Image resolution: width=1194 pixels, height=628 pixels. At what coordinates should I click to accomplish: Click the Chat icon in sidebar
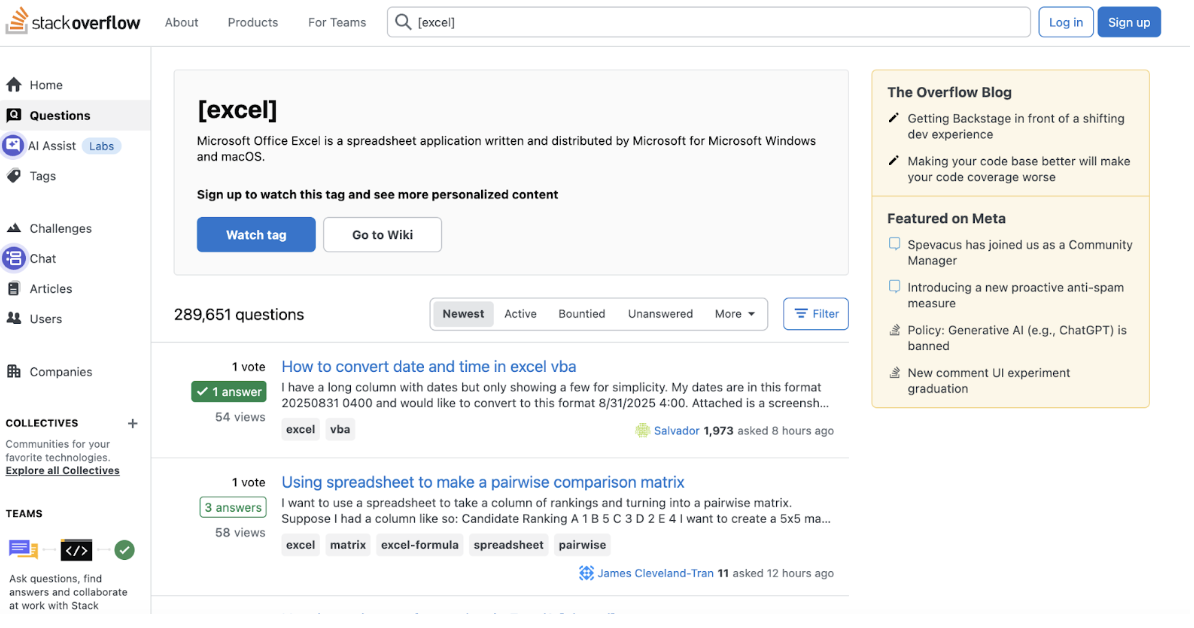14,258
